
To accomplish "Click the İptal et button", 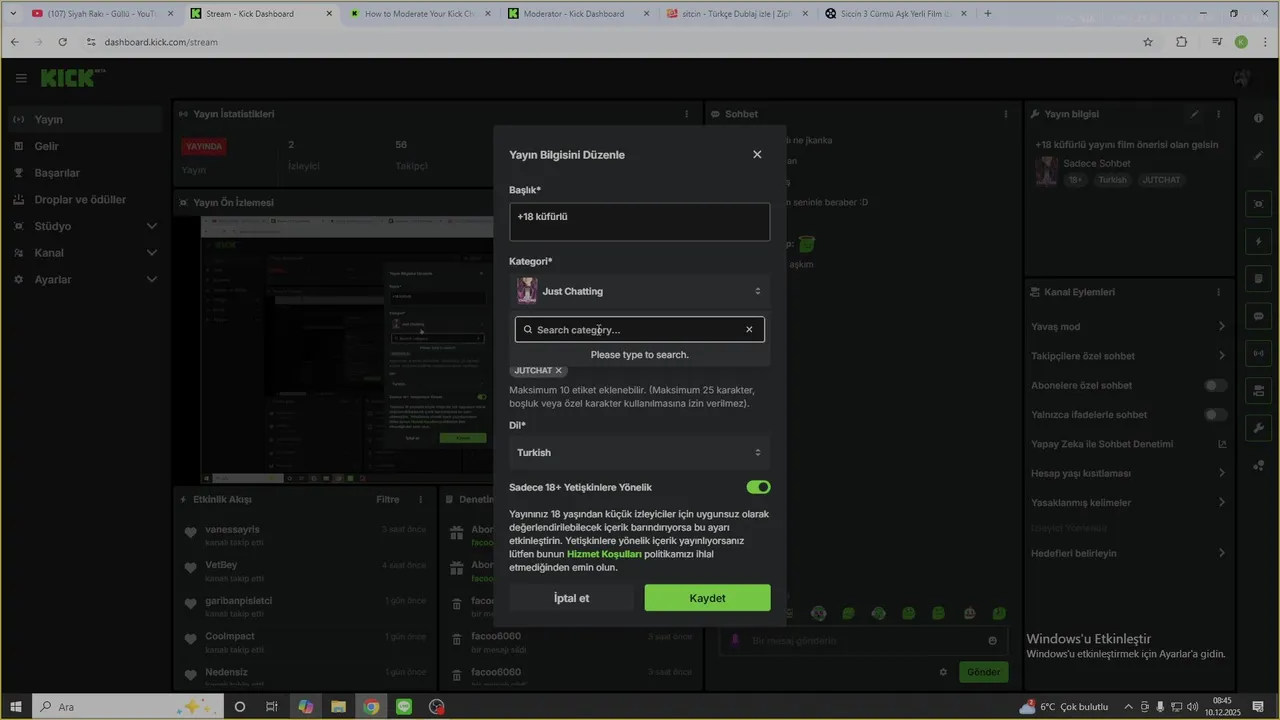I will (571, 598).
